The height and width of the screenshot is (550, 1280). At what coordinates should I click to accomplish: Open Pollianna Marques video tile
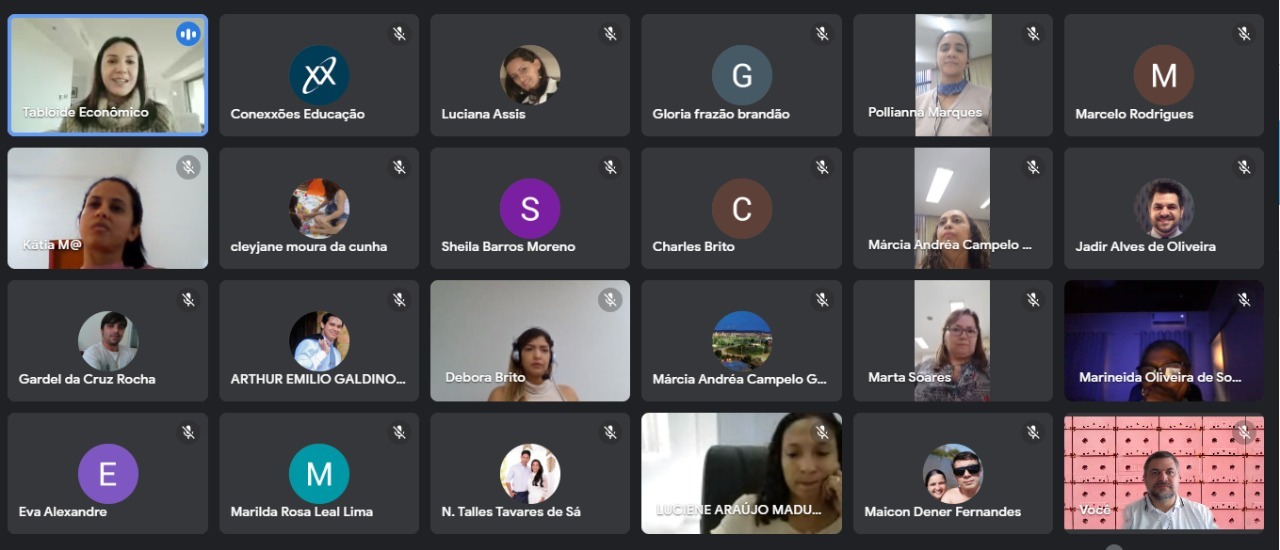[x=953, y=75]
